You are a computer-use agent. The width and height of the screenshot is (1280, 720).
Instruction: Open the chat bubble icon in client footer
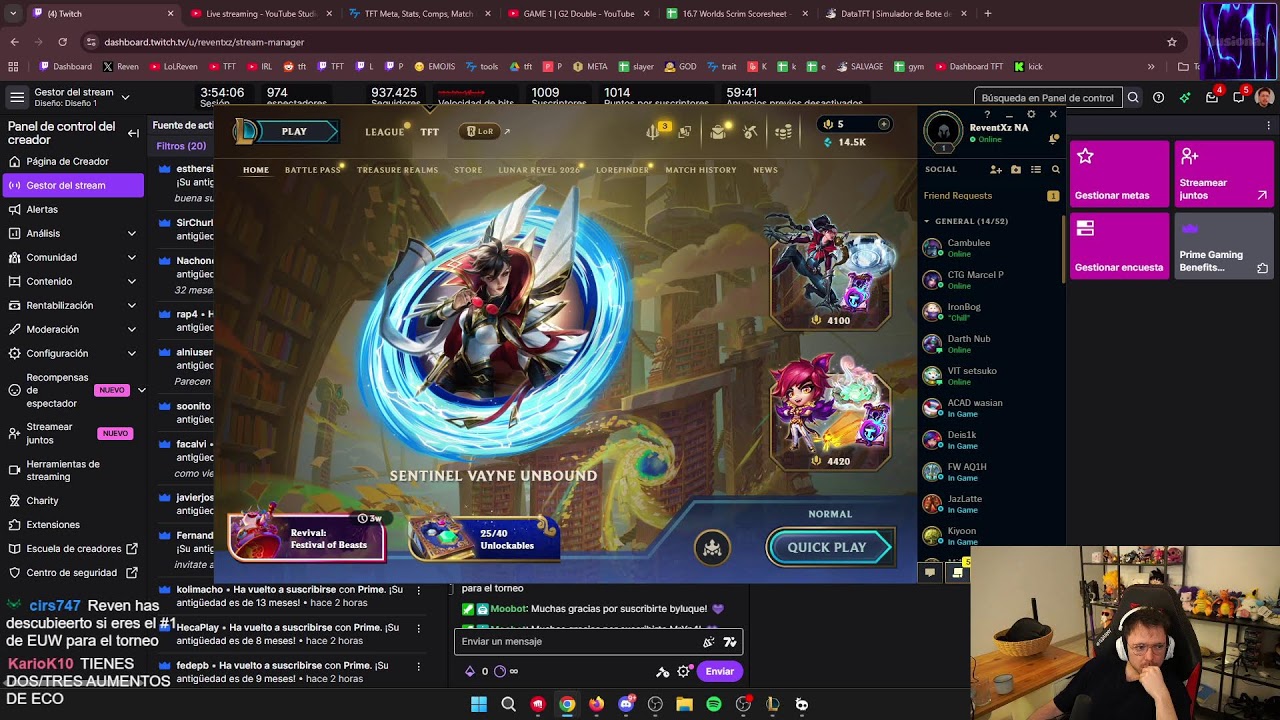tap(930, 573)
